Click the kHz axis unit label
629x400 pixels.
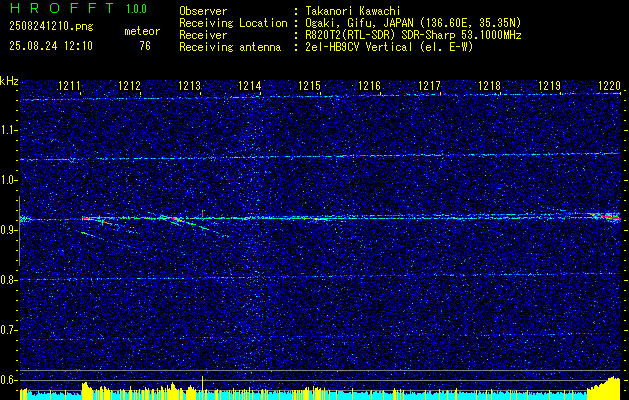pos(9,81)
